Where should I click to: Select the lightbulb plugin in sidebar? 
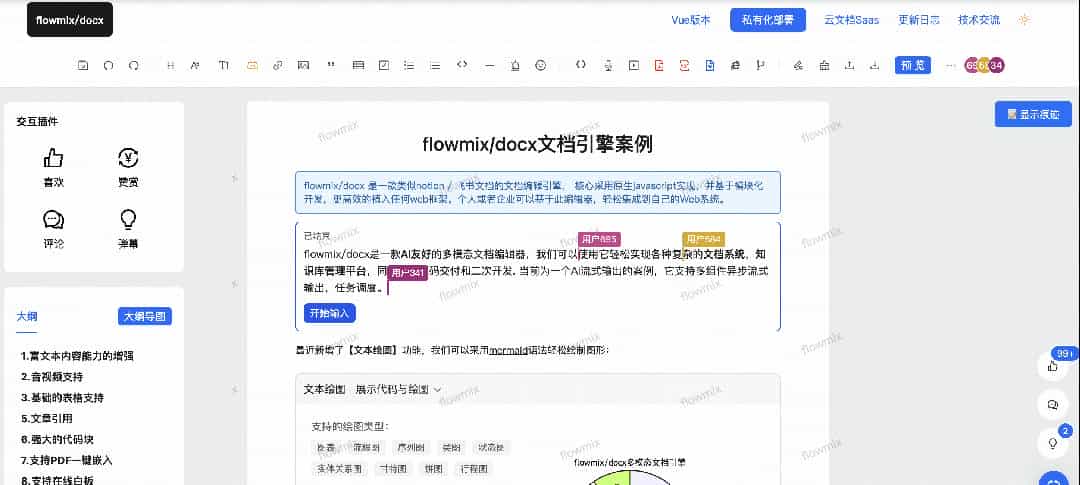coord(128,228)
